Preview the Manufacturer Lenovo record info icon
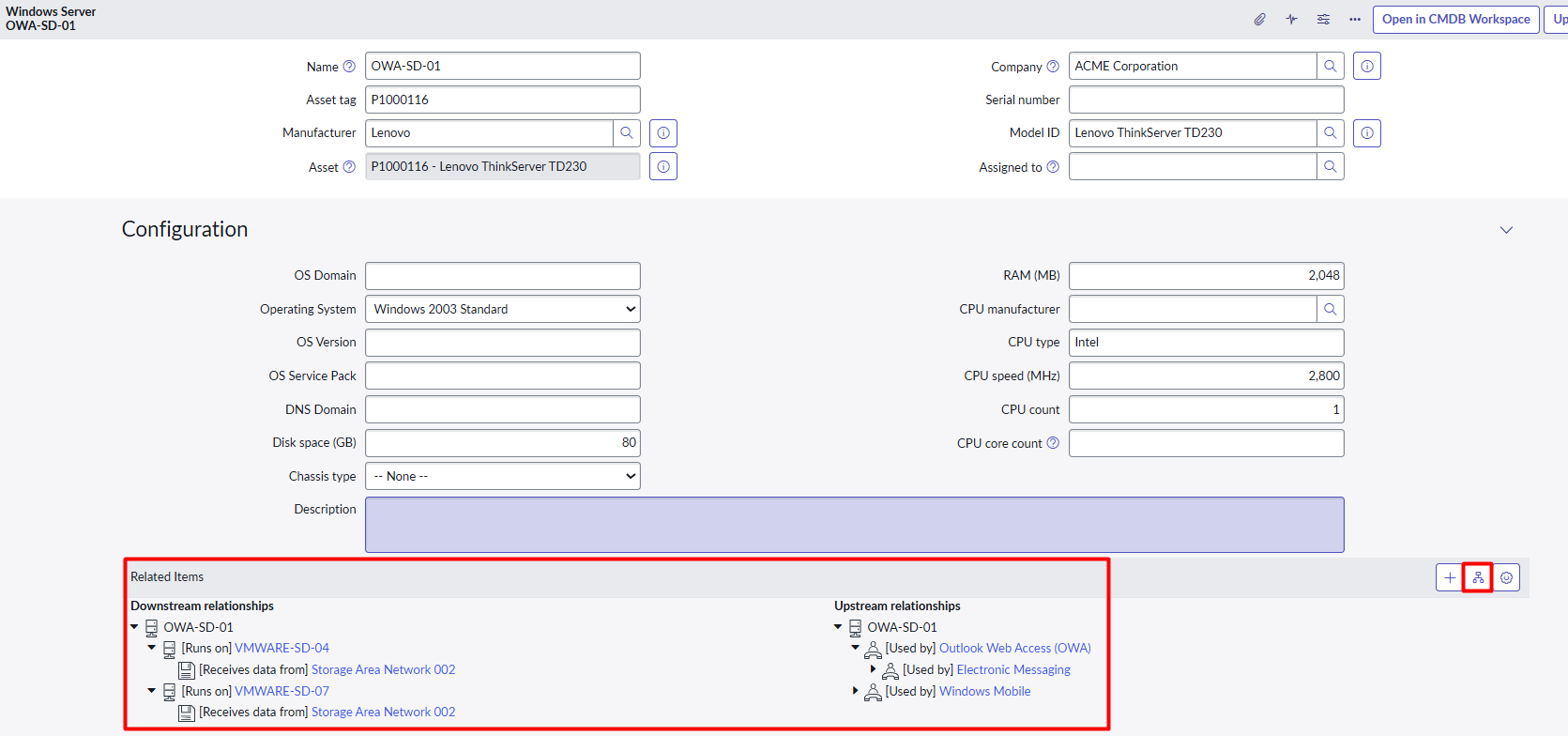This screenshot has height=736, width=1568. pos(663,133)
